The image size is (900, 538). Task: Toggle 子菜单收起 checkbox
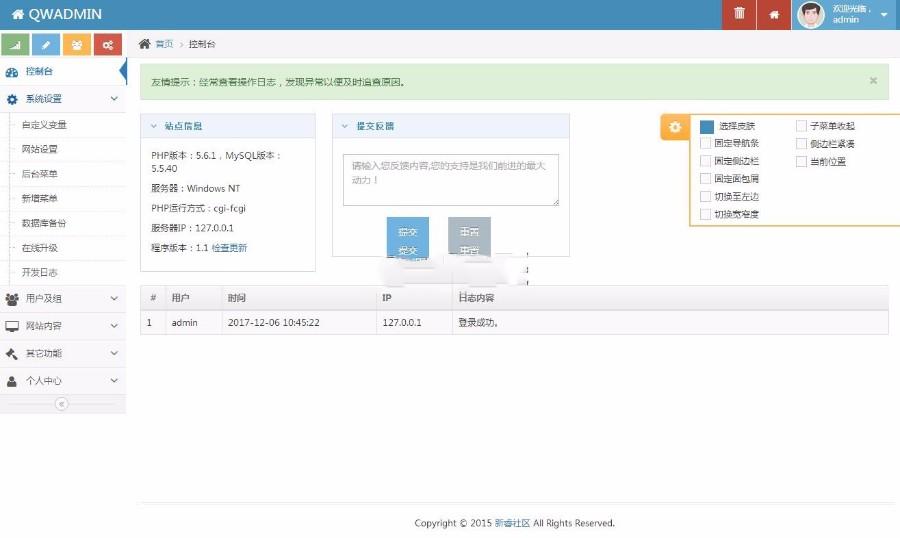pyautogui.click(x=801, y=126)
